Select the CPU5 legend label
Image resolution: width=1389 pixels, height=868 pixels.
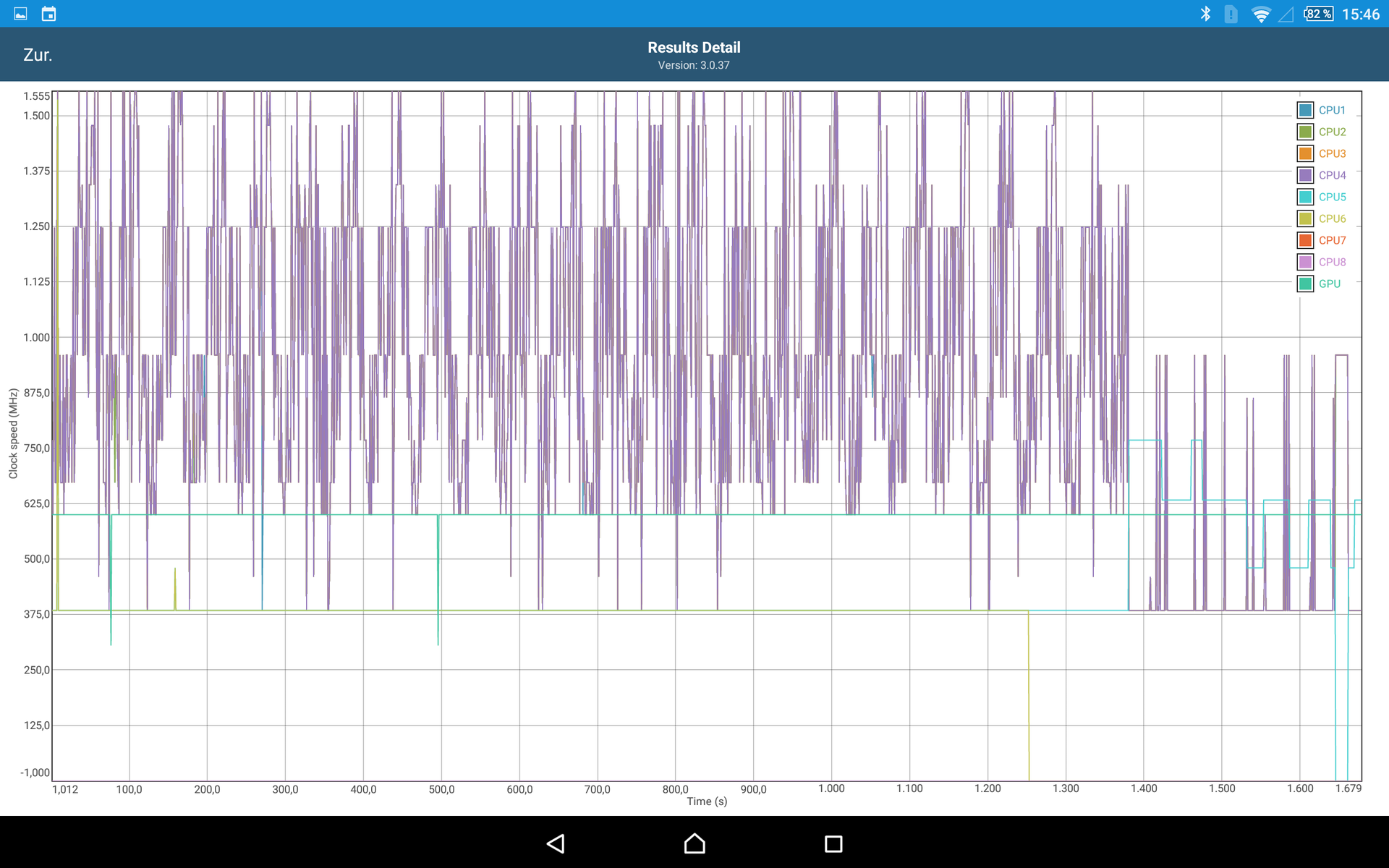1332,197
